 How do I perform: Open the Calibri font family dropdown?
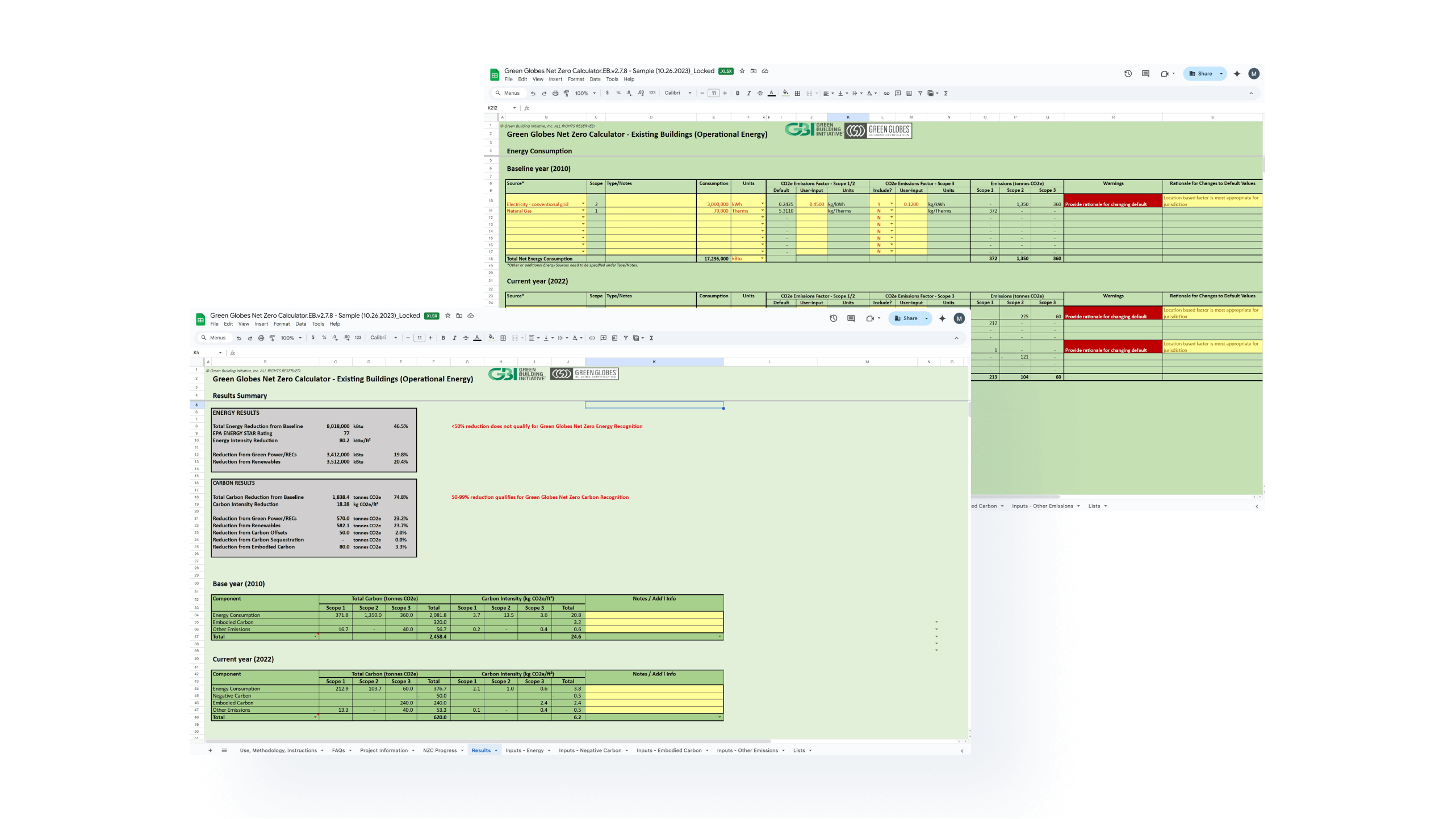(384, 338)
